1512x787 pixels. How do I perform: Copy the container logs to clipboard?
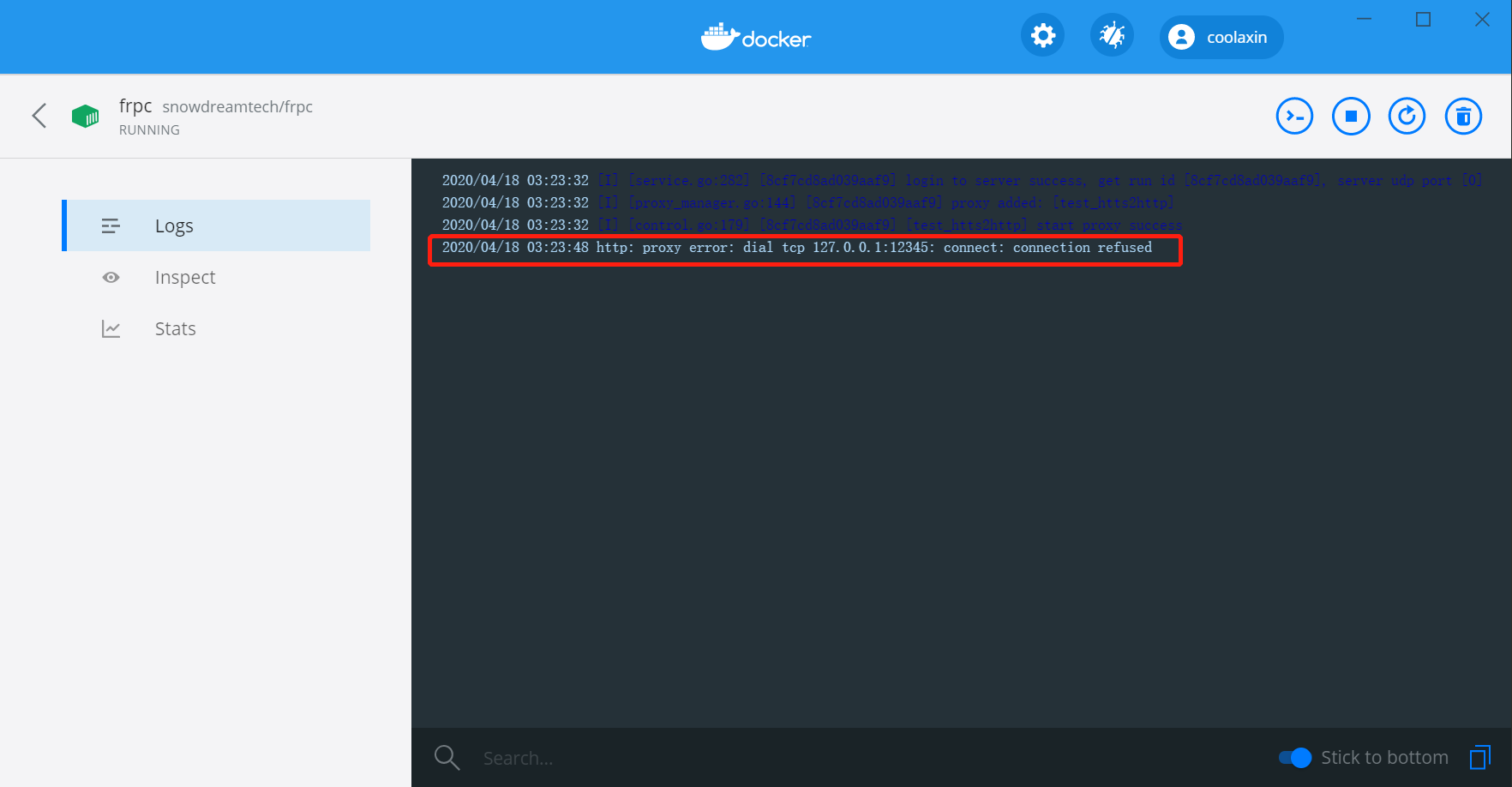1481,757
